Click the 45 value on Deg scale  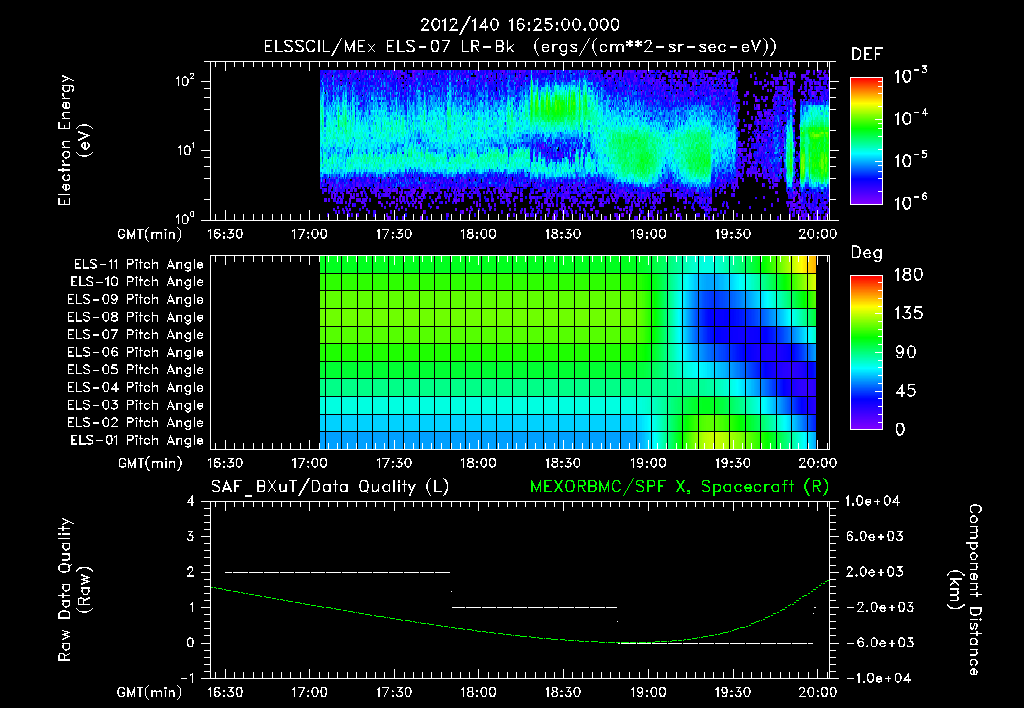[x=905, y=391]
